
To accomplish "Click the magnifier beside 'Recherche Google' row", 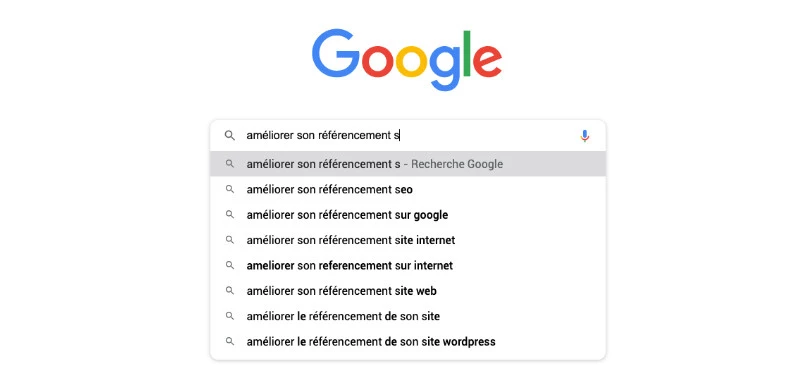I will pyautogui.click(x=230, y=164).
